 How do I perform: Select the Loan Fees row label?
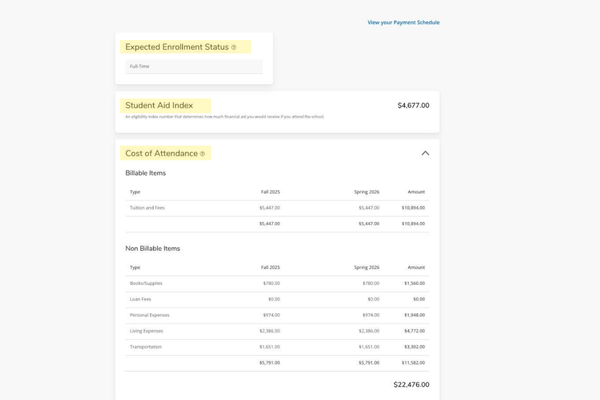click(x=140, y=299)
